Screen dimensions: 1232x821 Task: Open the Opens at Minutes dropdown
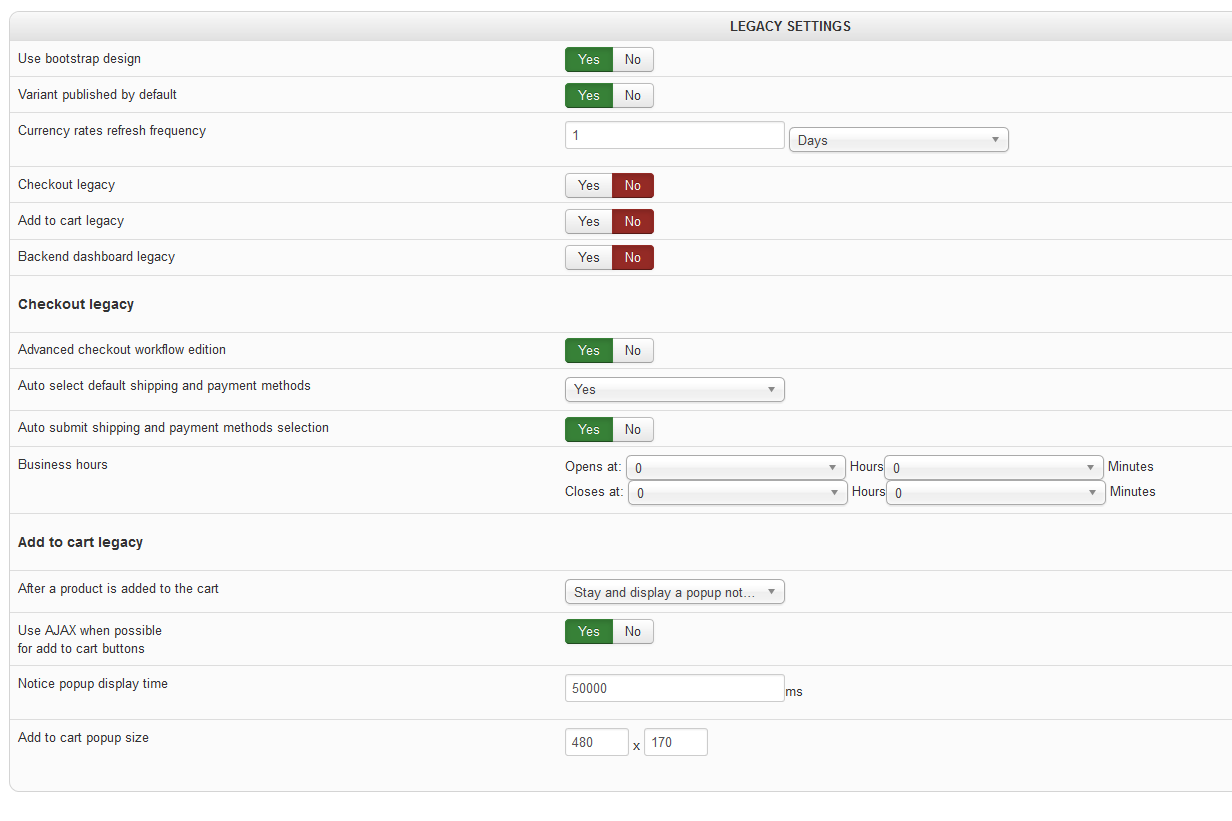point(994,468)
